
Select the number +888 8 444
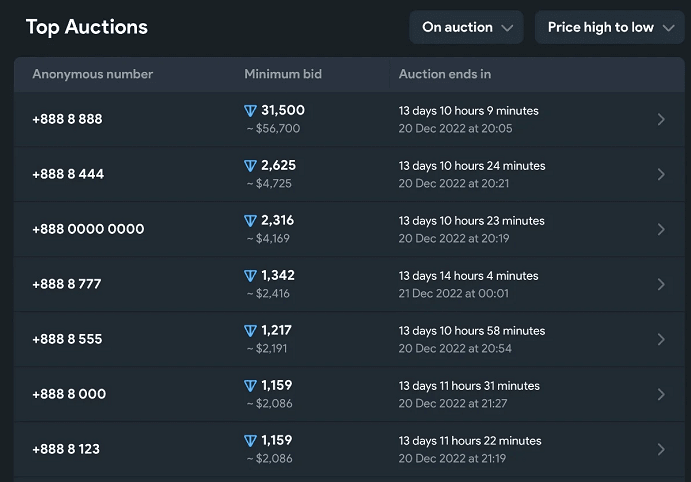(68, 174)
